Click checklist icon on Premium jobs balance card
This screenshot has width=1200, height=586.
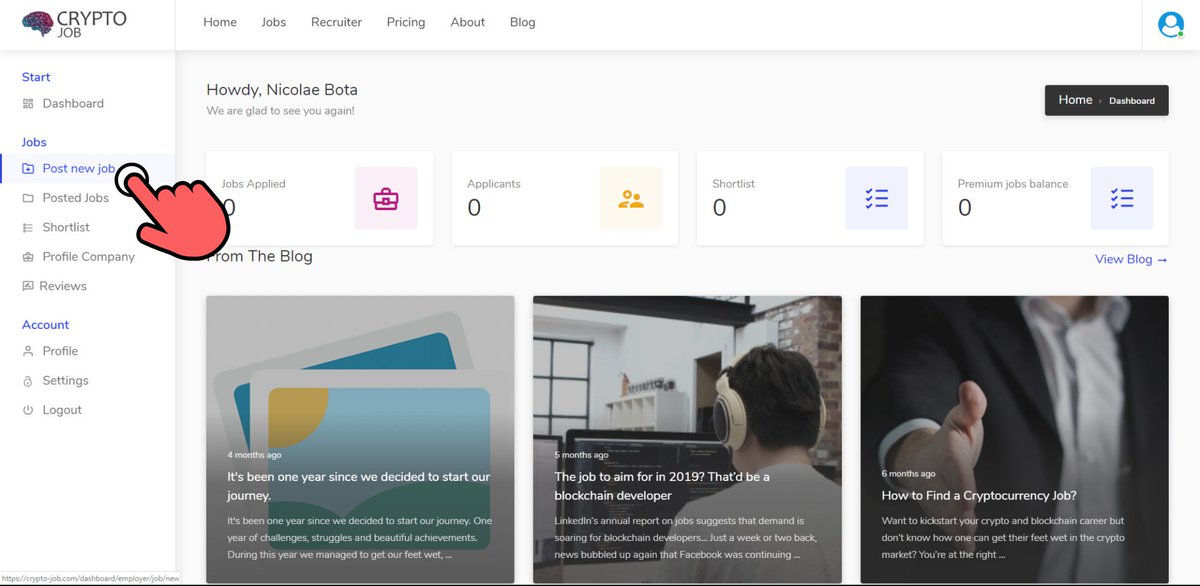1122,198
